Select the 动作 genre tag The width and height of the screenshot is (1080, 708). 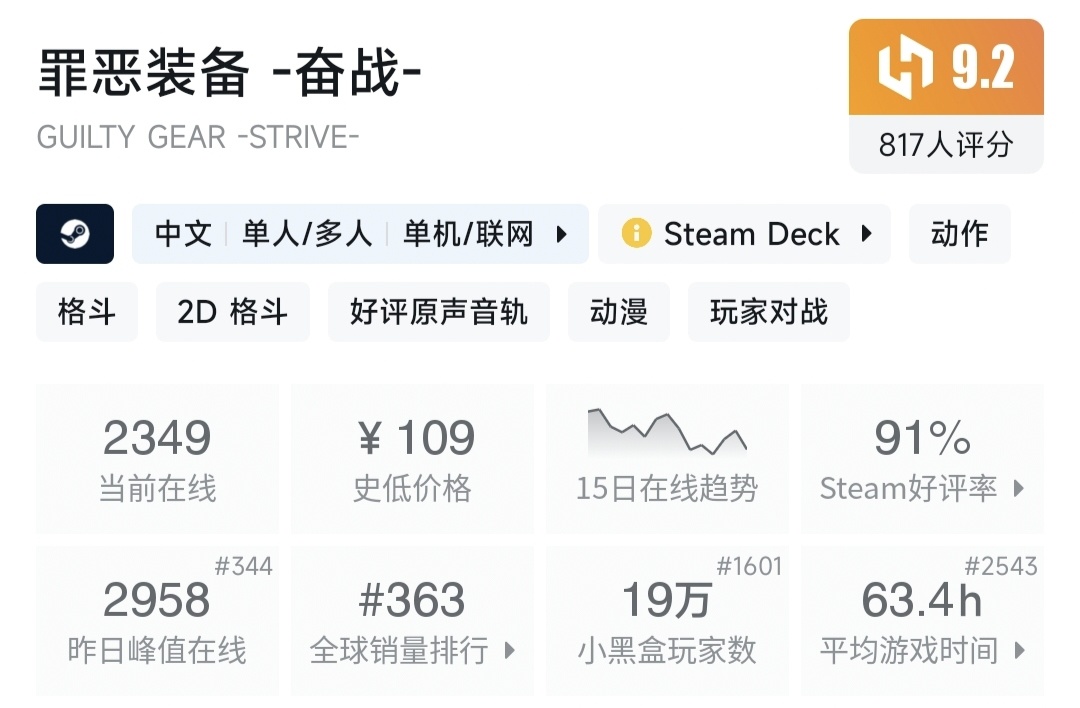960,234
